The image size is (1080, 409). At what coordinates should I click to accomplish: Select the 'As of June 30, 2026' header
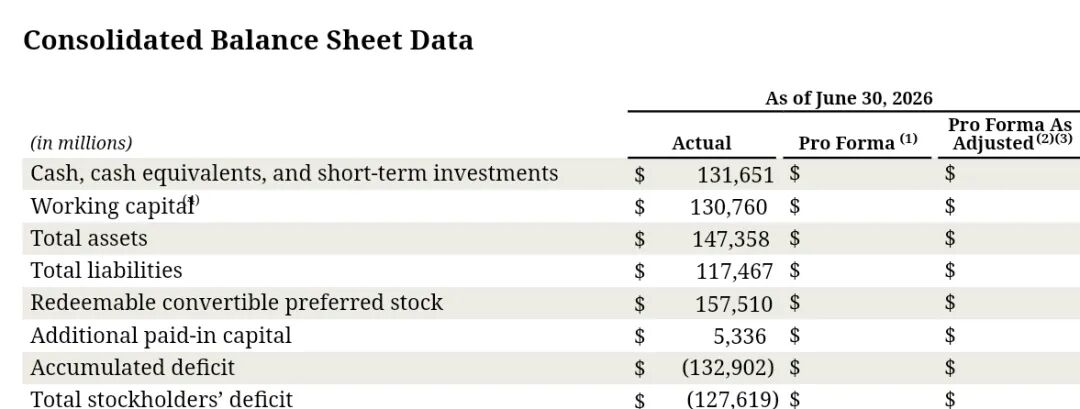[x=849, y=98]
